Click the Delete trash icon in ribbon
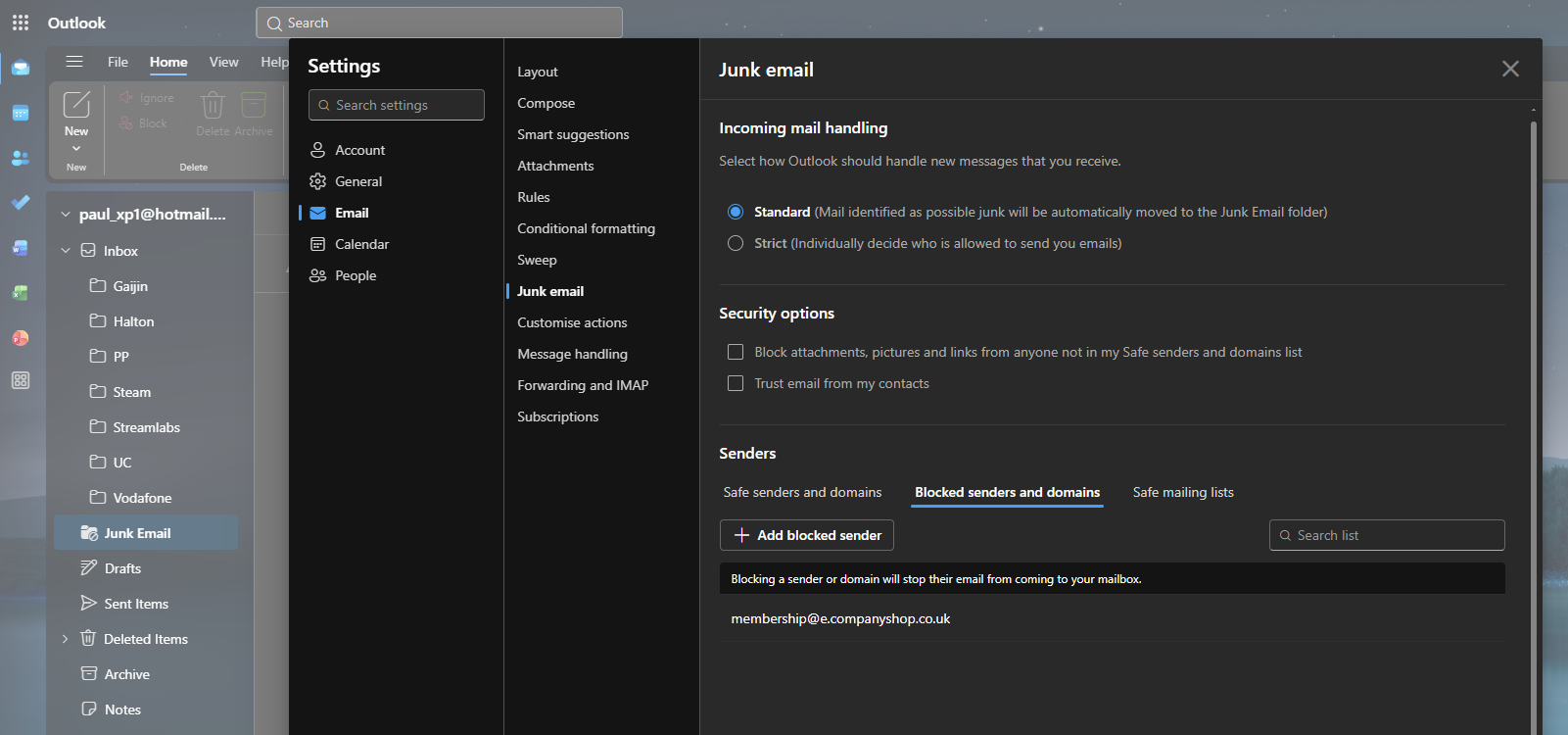Viewport: 1568px width, 735px height. tap(213, 105)
